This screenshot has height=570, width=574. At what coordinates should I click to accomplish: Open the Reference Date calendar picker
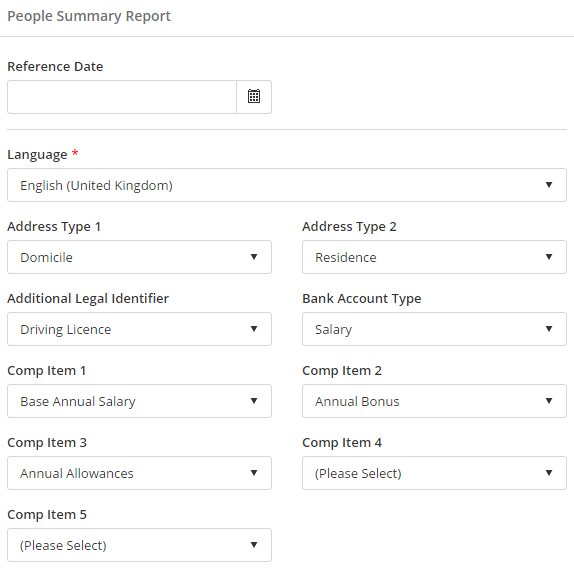coord(254,97)
